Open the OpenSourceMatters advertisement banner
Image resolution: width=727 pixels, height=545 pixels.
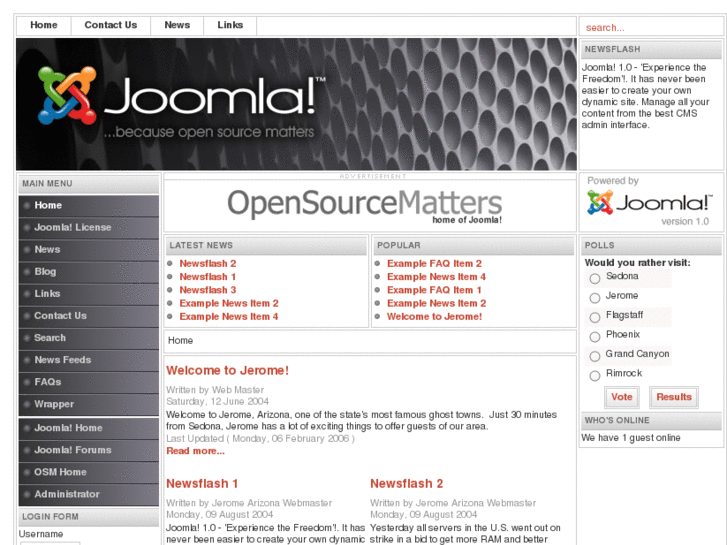click(364, 205)
